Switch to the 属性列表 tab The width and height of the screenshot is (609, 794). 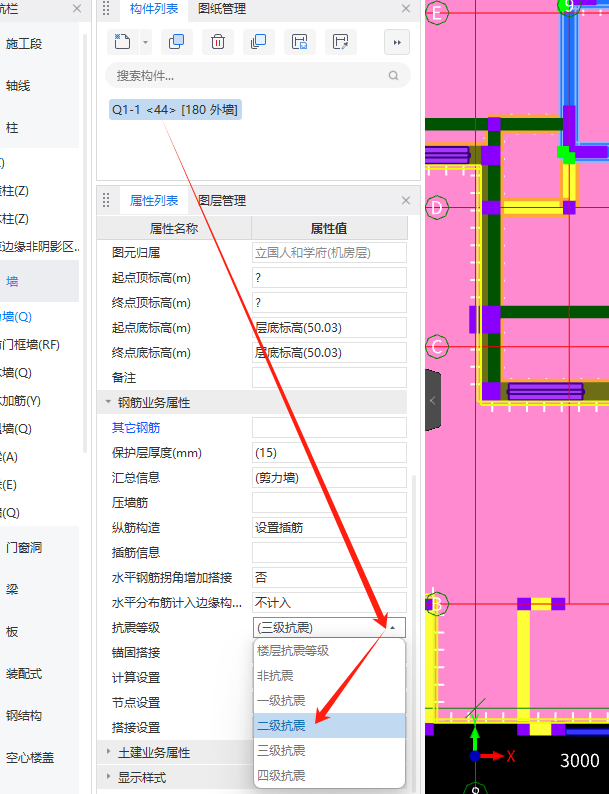154,201
